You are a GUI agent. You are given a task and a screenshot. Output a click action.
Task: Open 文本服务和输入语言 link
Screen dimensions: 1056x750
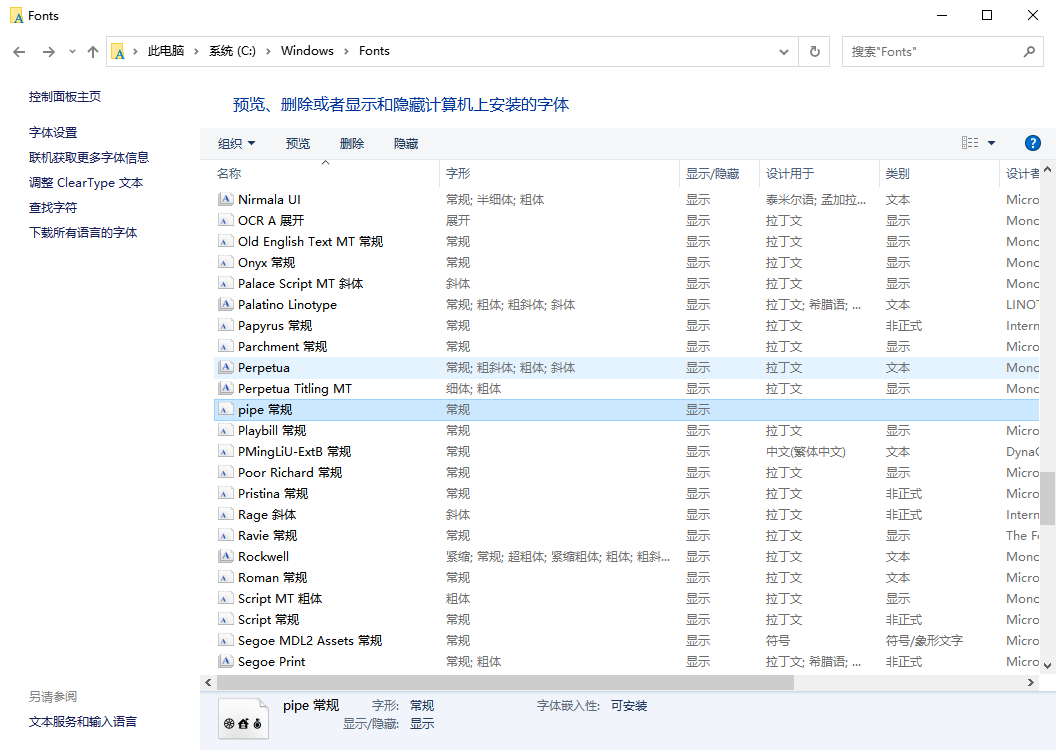coord(83,722)
